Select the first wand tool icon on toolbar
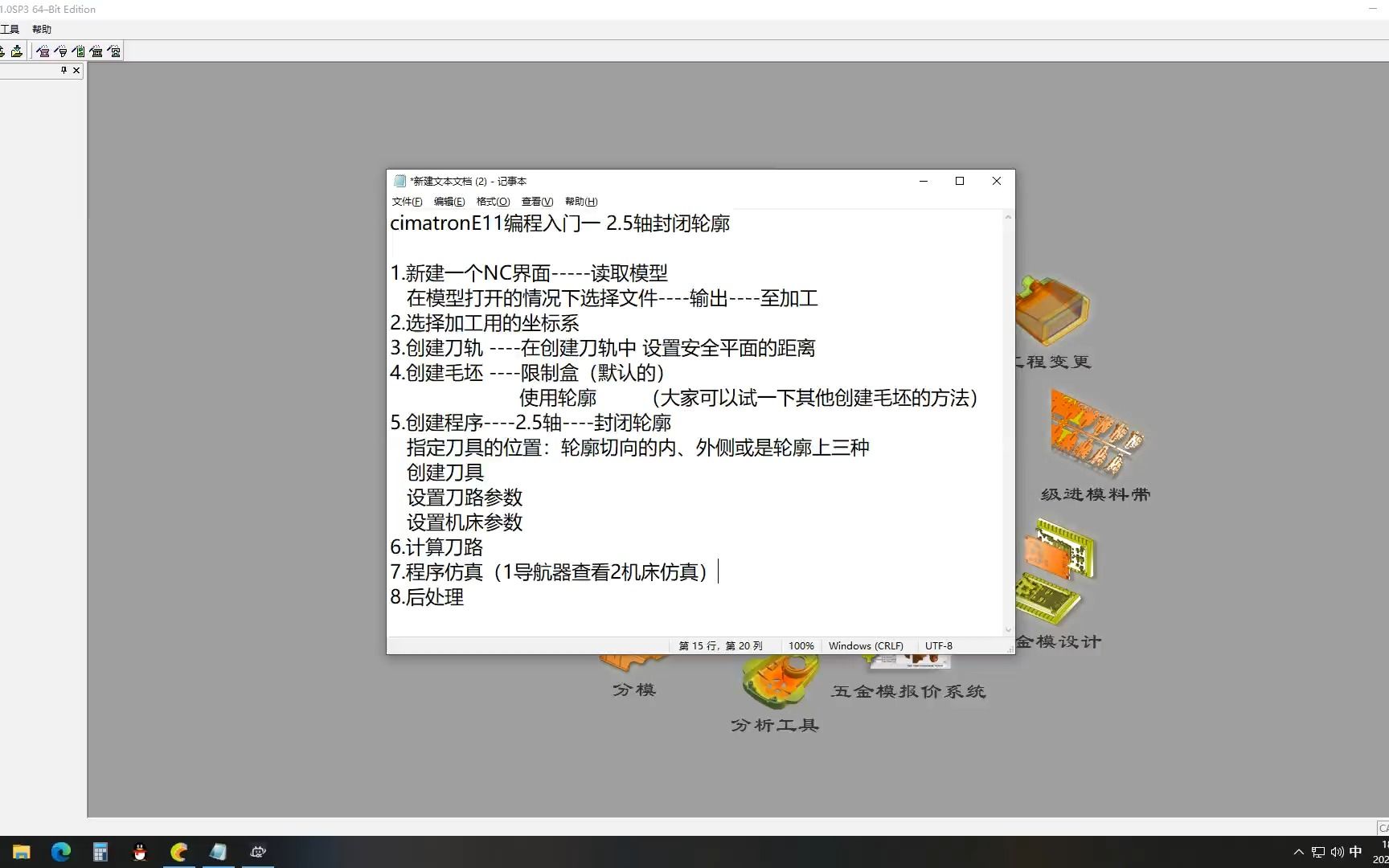The height and width of the screenshot is (868, 1389). point(43,51)
